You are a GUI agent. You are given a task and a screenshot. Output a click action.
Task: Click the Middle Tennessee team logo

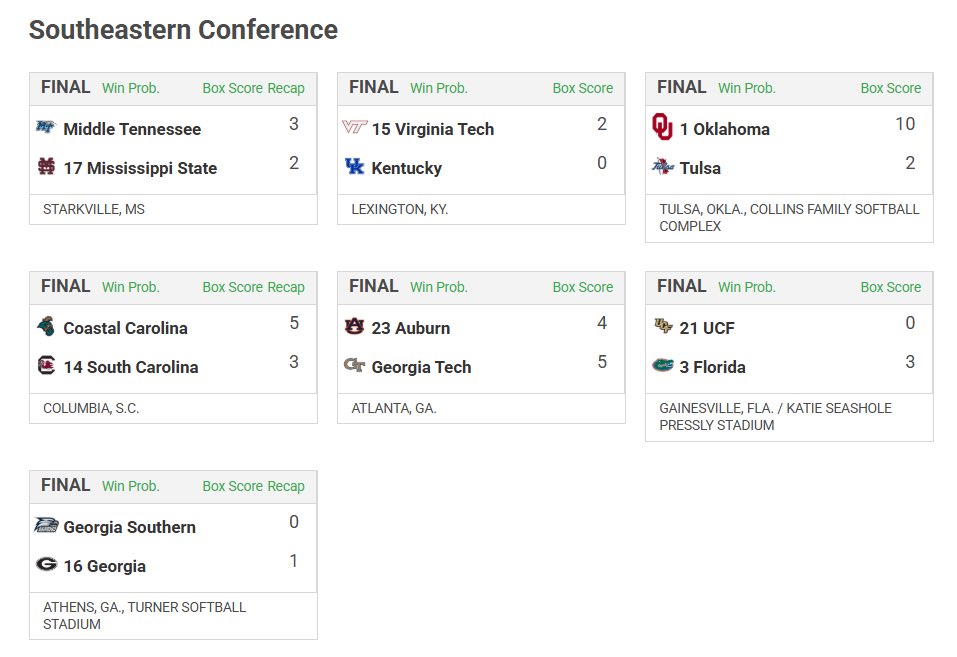tap(46, 127)
